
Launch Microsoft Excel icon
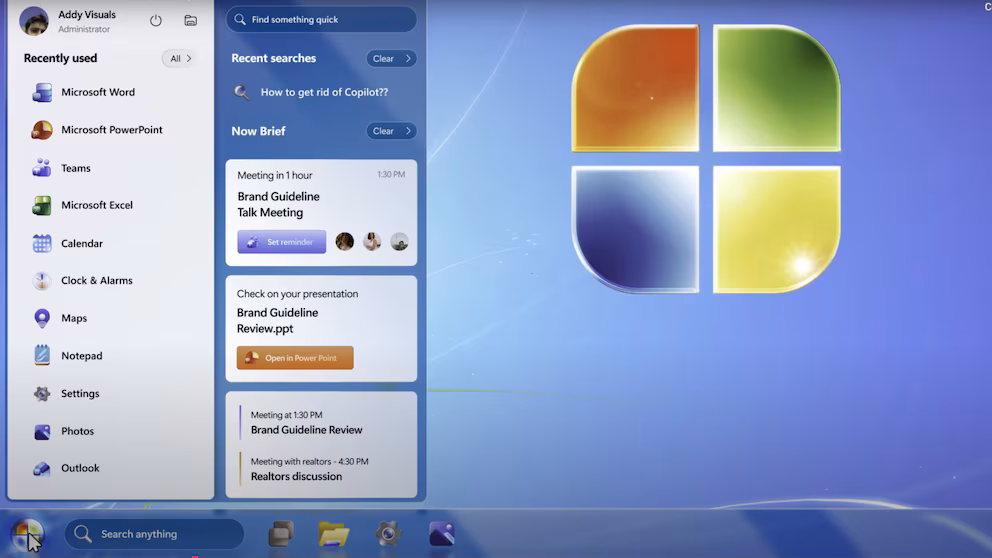pos(42,205)
